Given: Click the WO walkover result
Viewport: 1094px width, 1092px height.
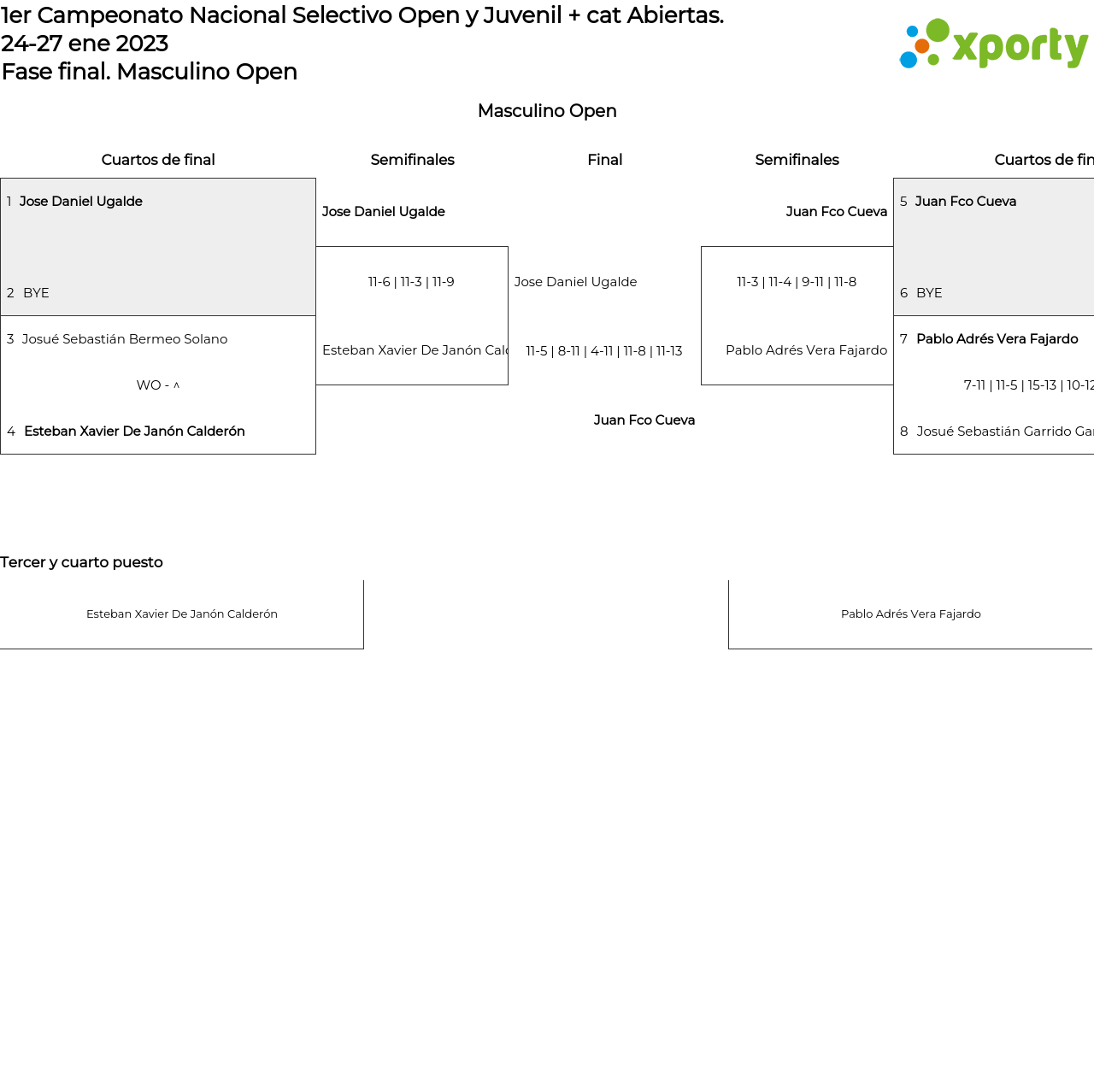Looking at the screenshot, I should pyautogui.click(x=157, y=385).
